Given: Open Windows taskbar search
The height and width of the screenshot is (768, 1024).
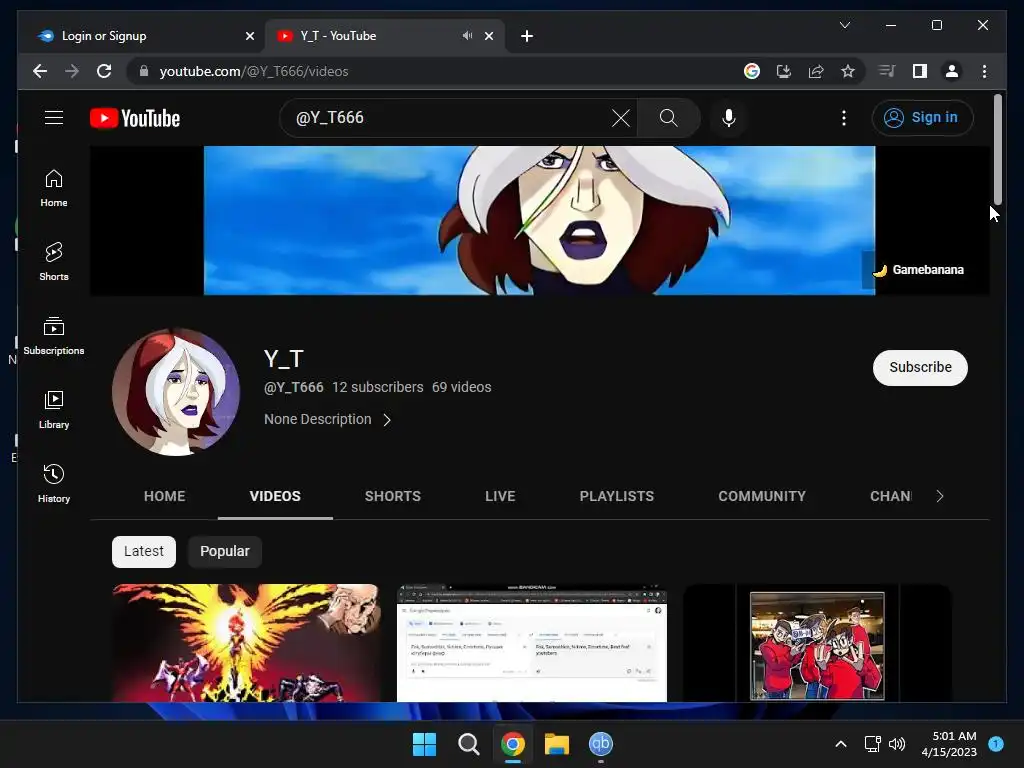Looking at the screenshot, I should [468, 744].
